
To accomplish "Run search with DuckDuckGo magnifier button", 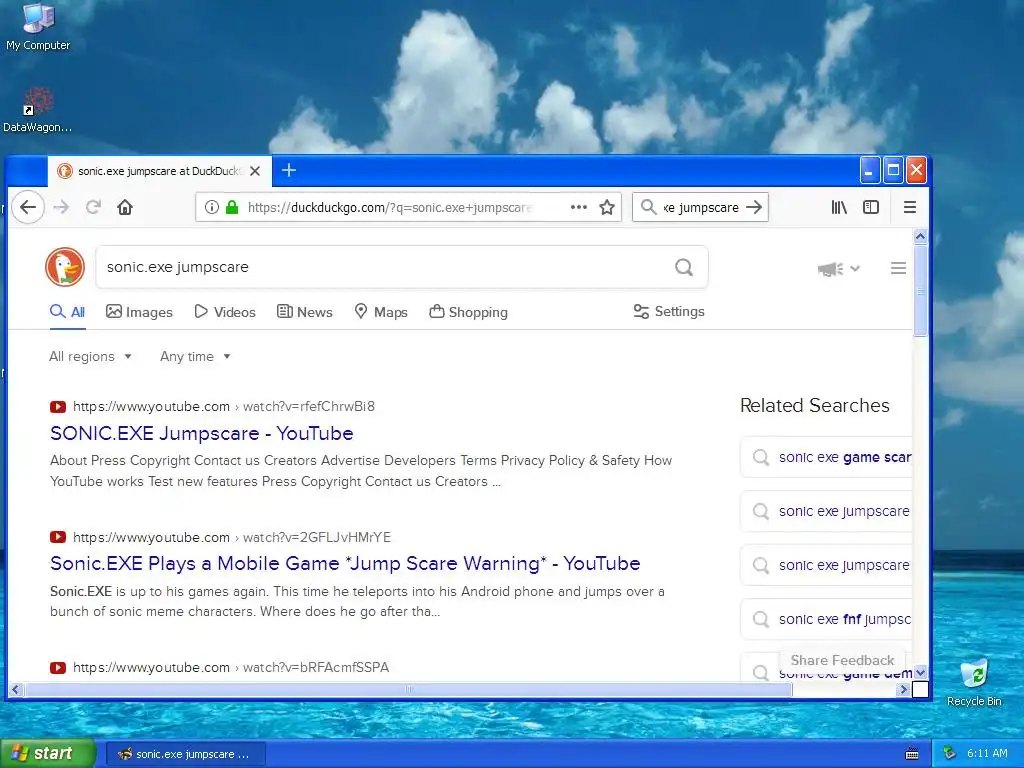I will tap(684, 267).
